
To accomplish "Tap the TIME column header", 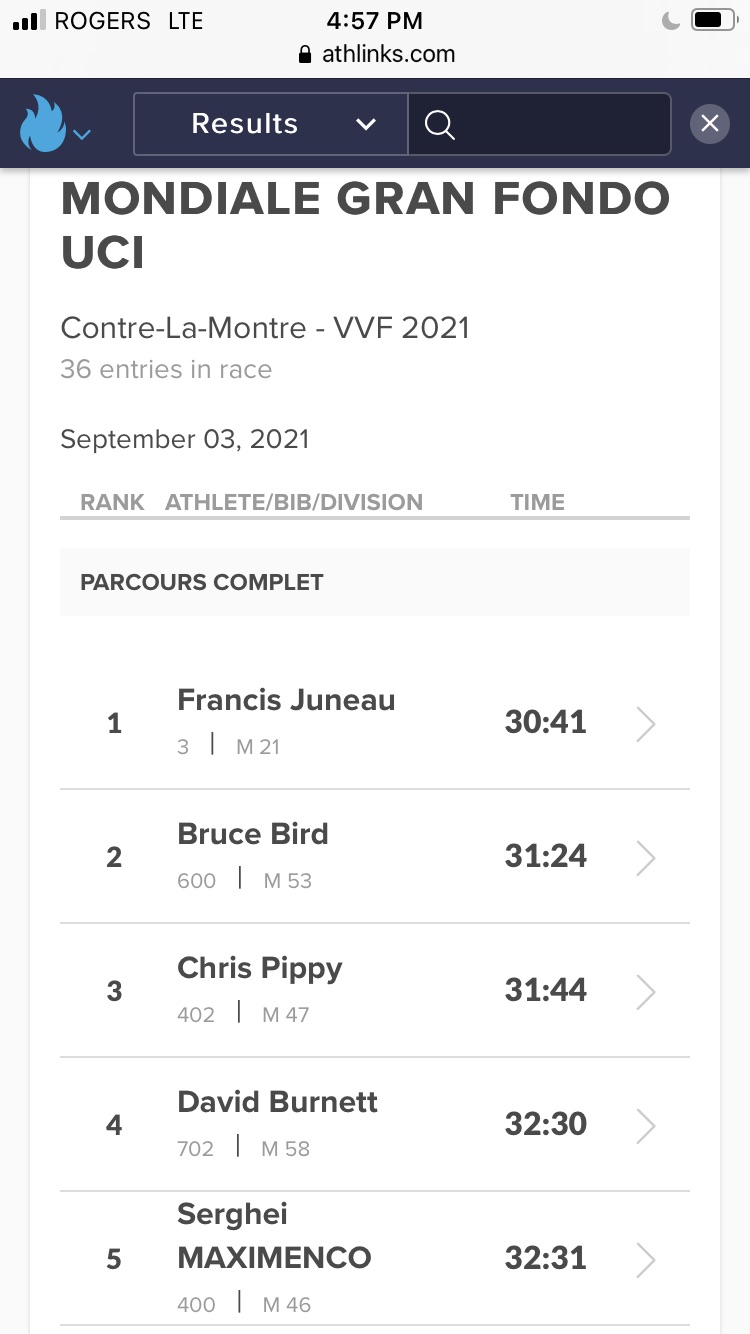I will point(538,502).
